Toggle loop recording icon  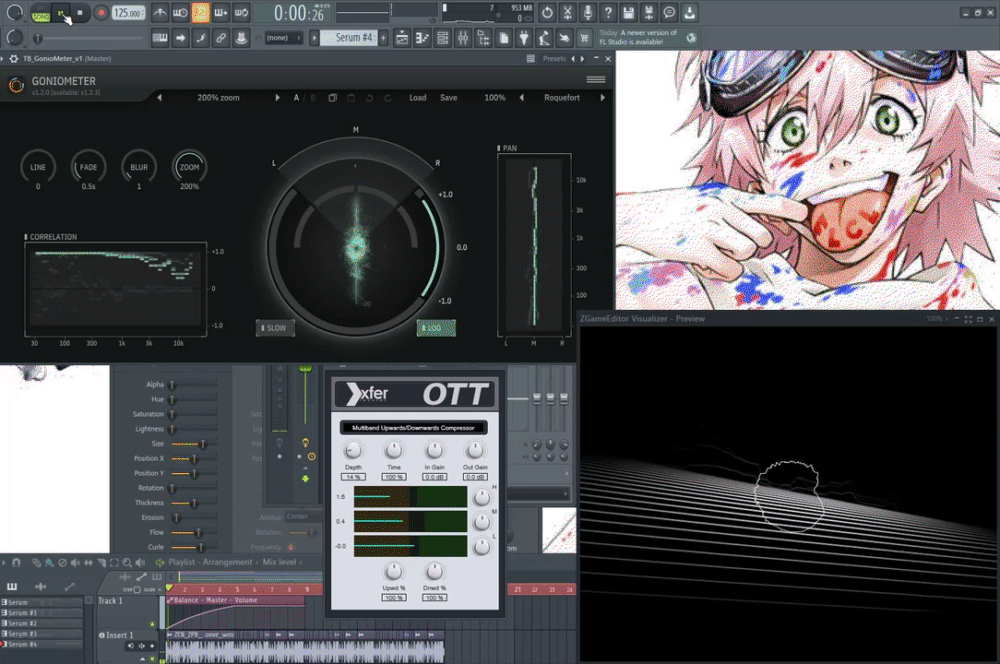[x=241, y=12]
